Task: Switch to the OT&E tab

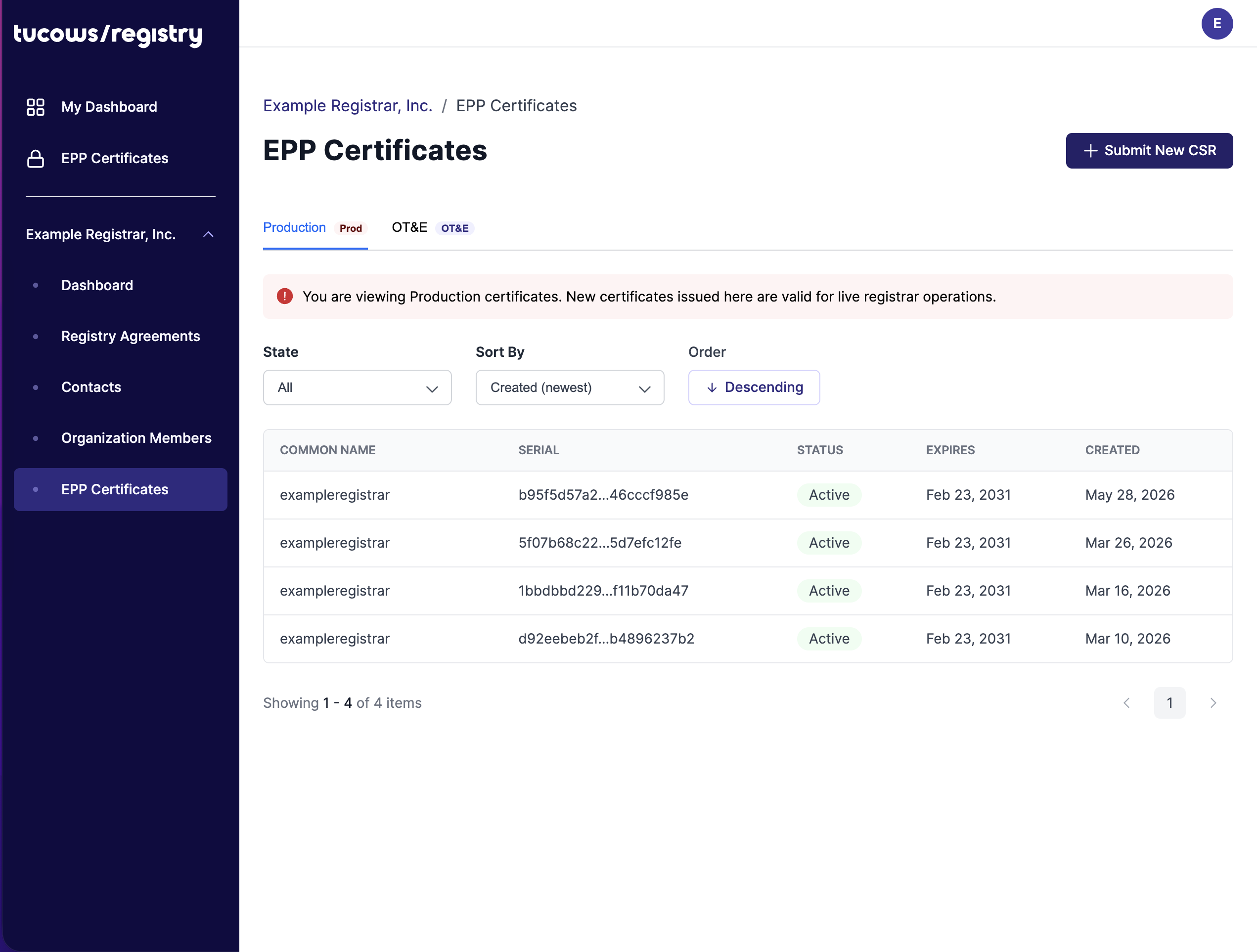Action: click(433, 228)
